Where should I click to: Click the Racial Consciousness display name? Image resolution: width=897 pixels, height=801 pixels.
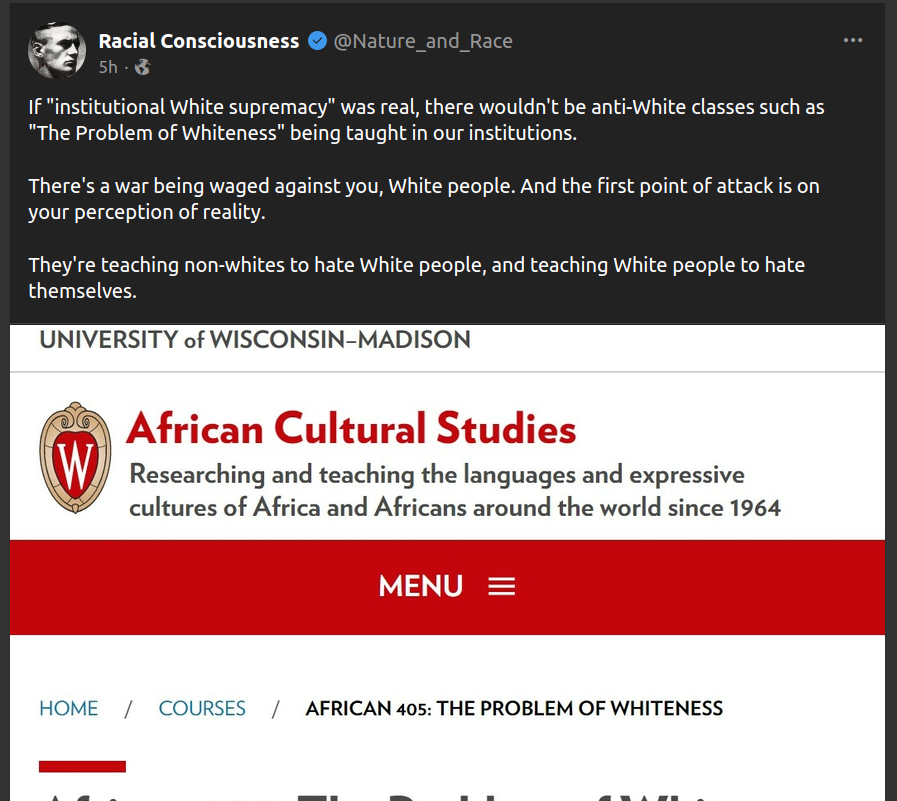coord(199,41)
